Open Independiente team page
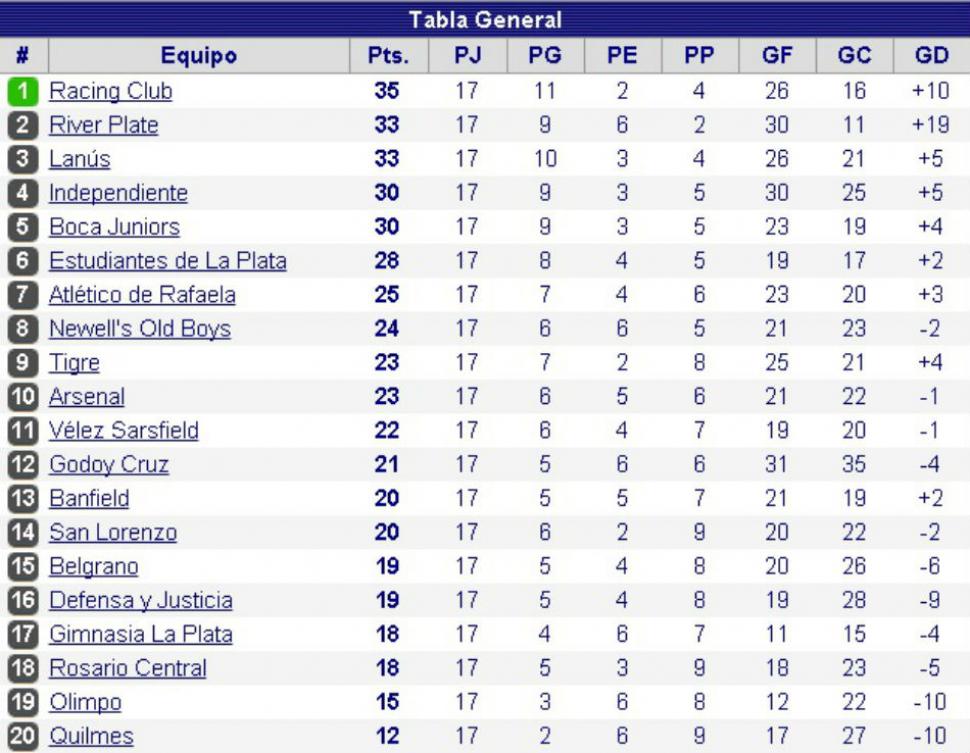 point(118,193)
